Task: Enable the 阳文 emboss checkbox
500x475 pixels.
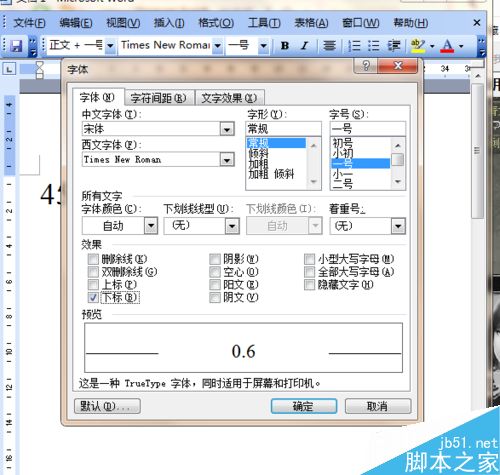Action: pos(215,285)
